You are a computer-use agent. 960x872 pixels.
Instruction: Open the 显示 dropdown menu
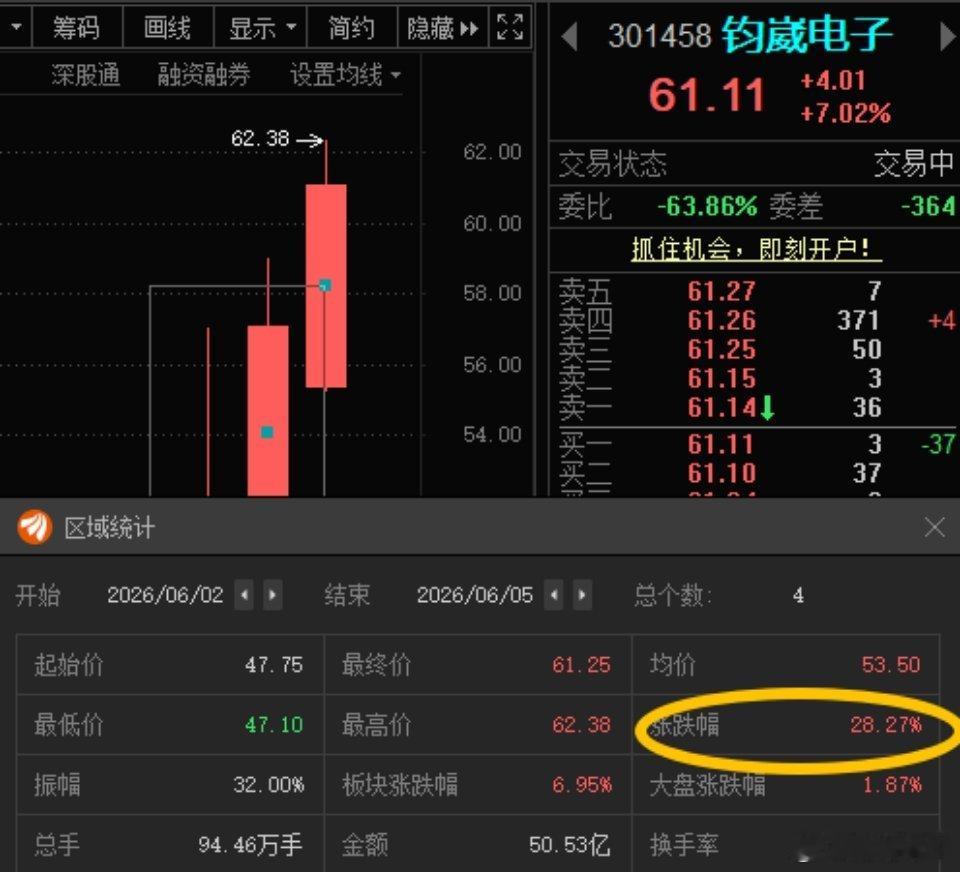[x=260, y=28]
